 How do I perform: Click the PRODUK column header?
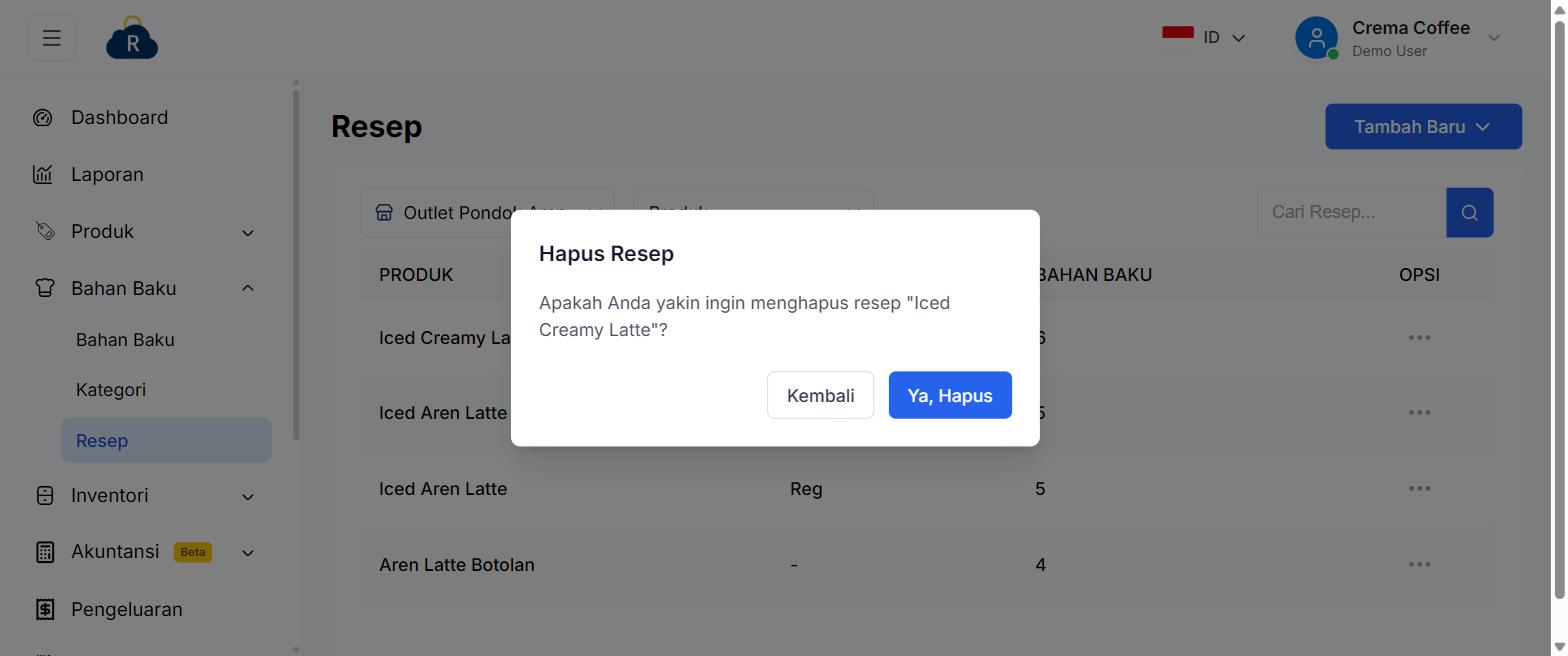point(416,275)
